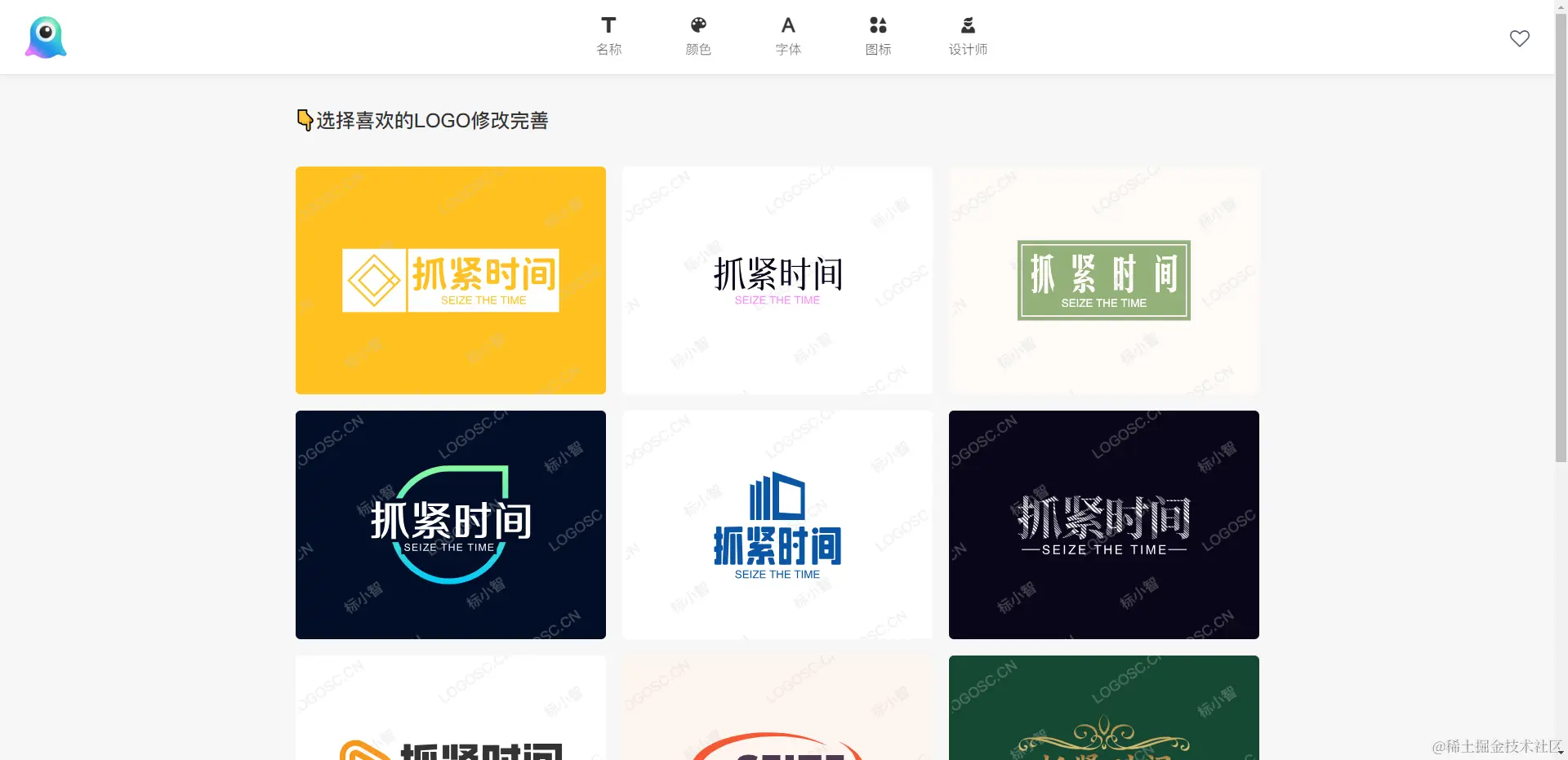1568x760 pixels.
Task: Click the heart favorites icon
Action: coord(1519,38)
